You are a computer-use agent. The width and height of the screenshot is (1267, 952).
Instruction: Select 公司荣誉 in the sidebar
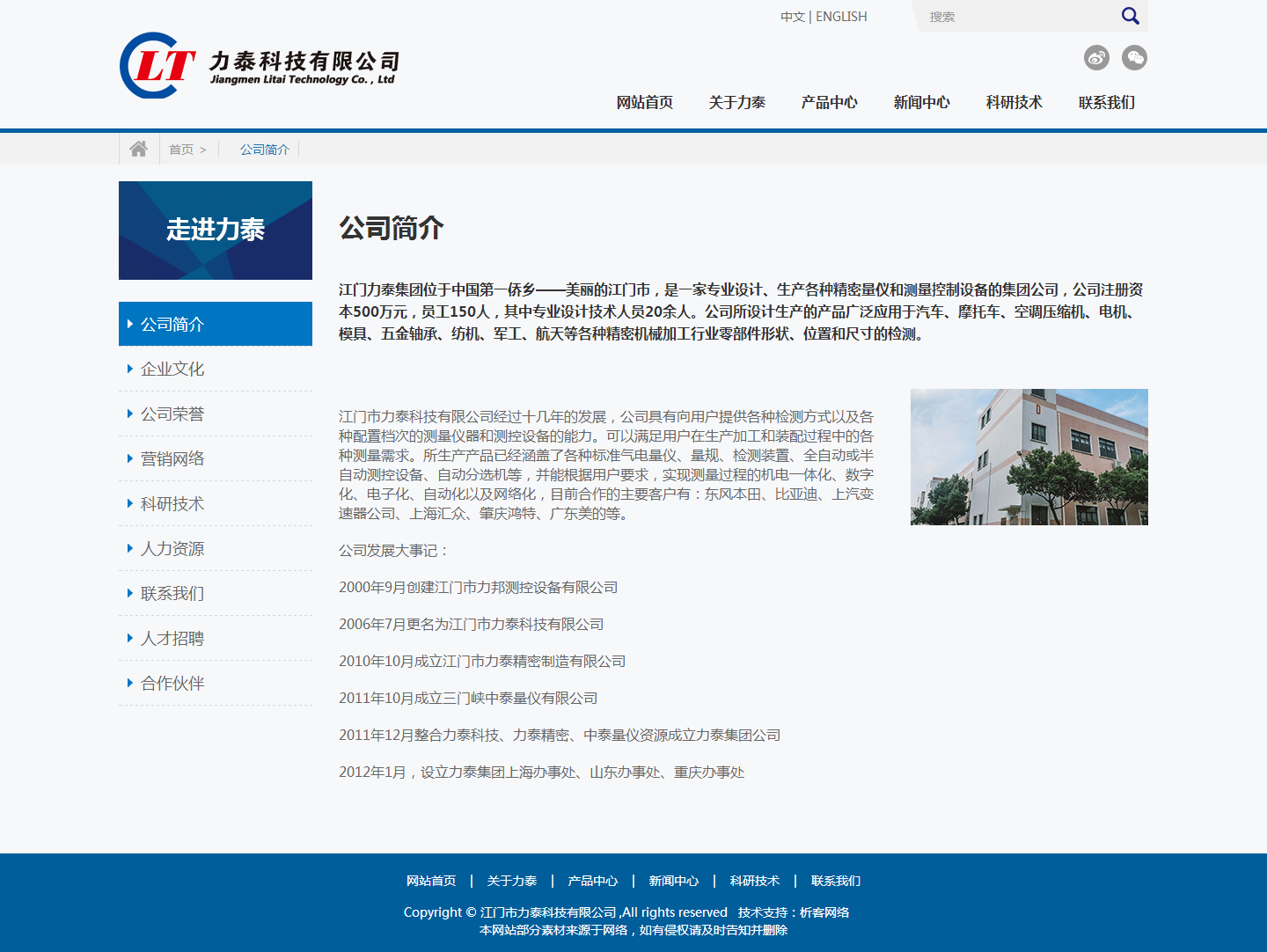[172, 414]
